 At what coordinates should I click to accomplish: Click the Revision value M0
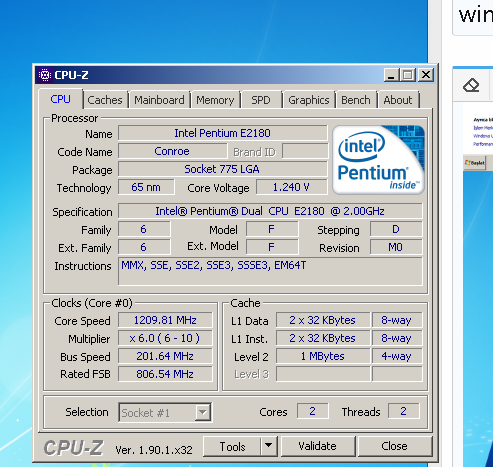pos(396,247)
